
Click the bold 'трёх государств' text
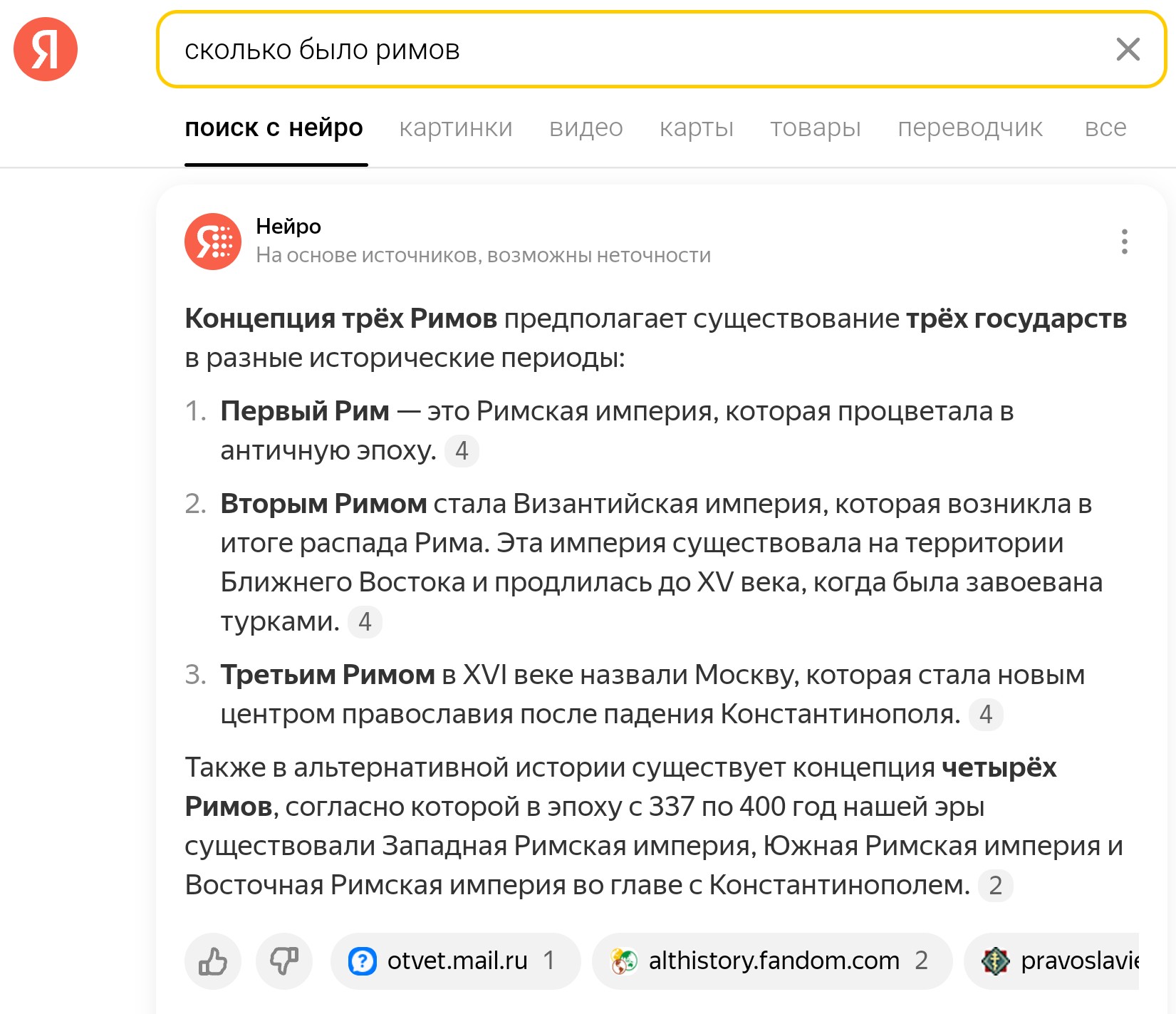(1016, 319)
